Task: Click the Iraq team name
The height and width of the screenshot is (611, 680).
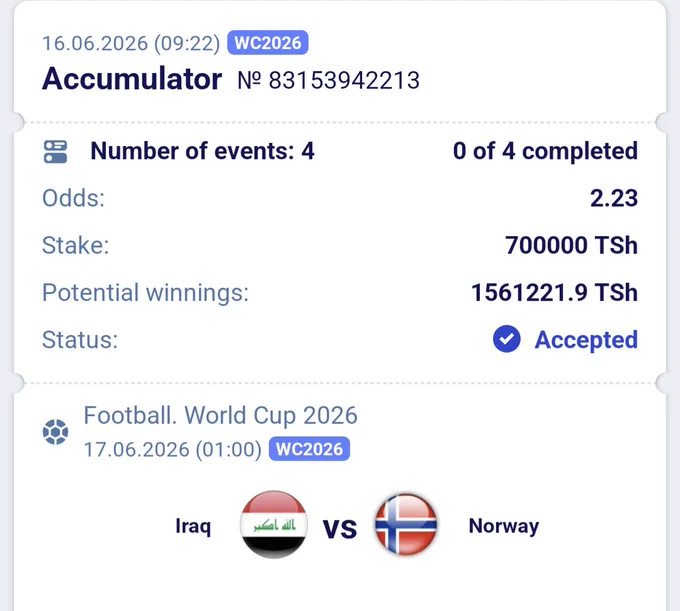Action: (x=193, y=526)
